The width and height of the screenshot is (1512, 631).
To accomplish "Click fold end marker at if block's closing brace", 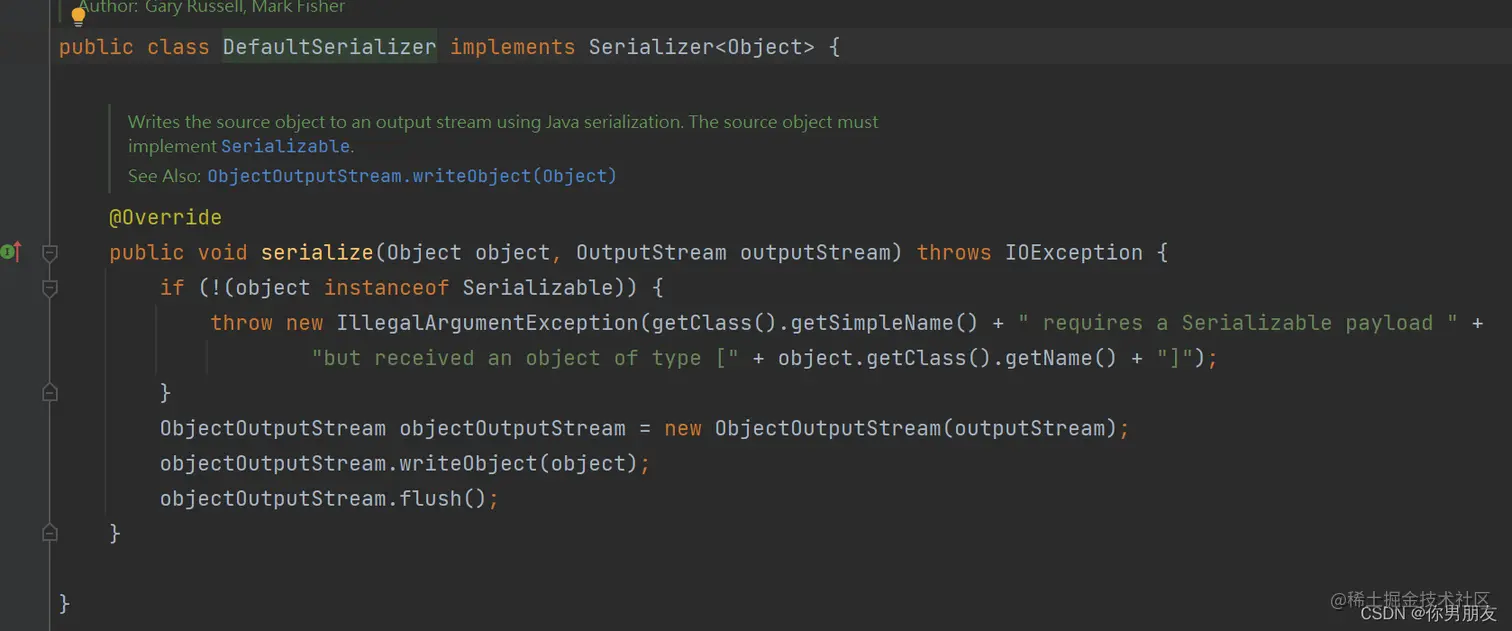I will pyautogui.click(x=50, y=393).
